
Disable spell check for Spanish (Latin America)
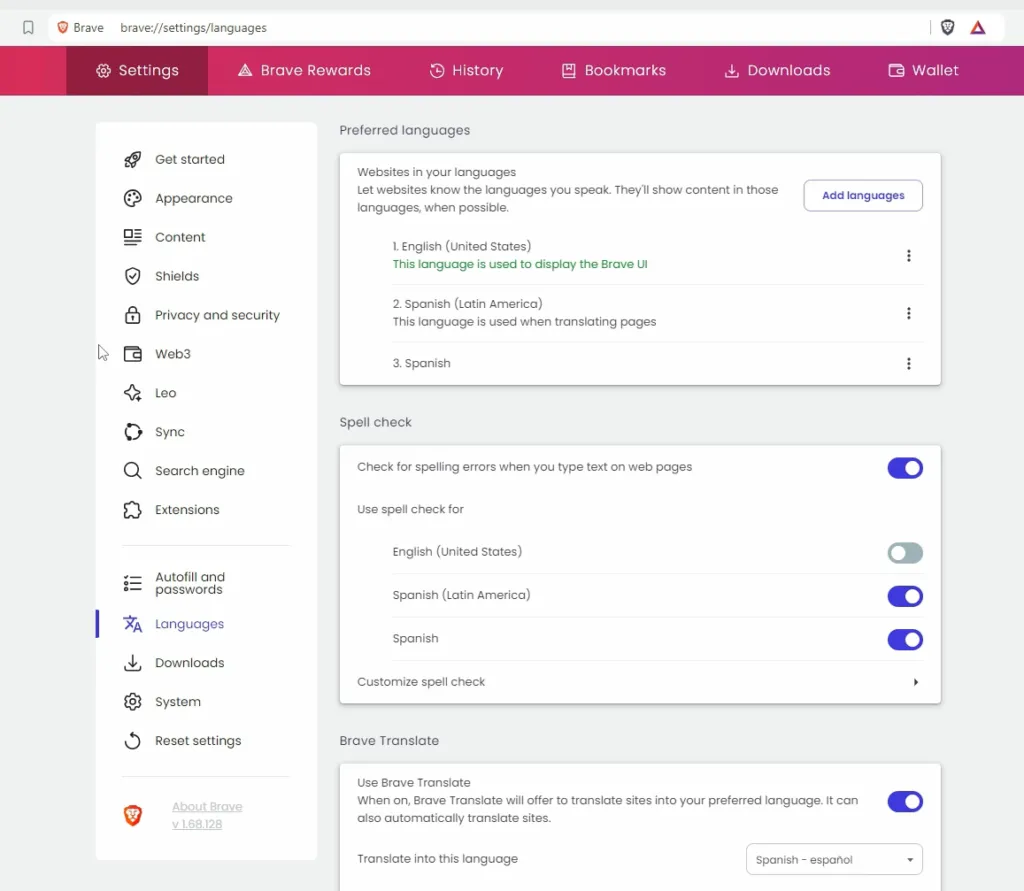click(904, 596)
